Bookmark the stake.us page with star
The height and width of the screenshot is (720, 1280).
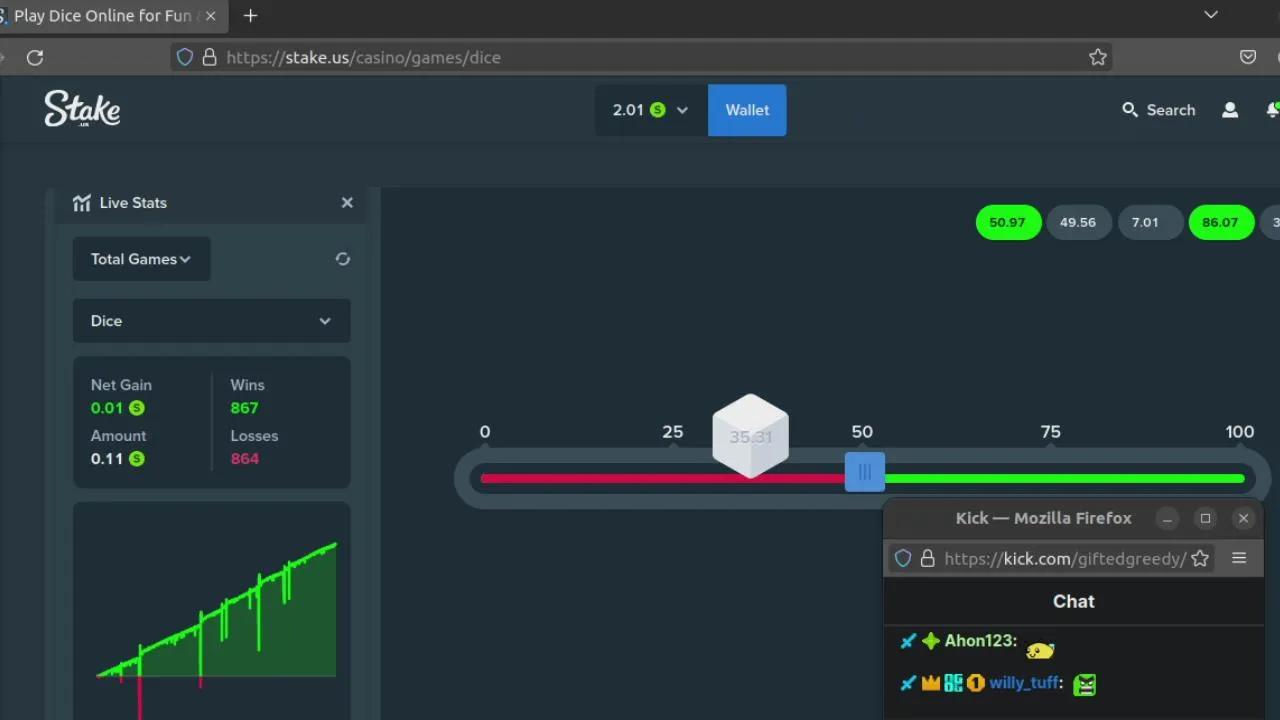click(x=1098, y=57)
